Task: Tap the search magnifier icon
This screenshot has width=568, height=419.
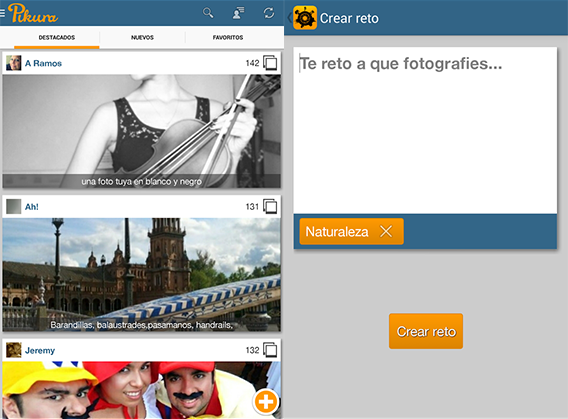Action: 208,13
